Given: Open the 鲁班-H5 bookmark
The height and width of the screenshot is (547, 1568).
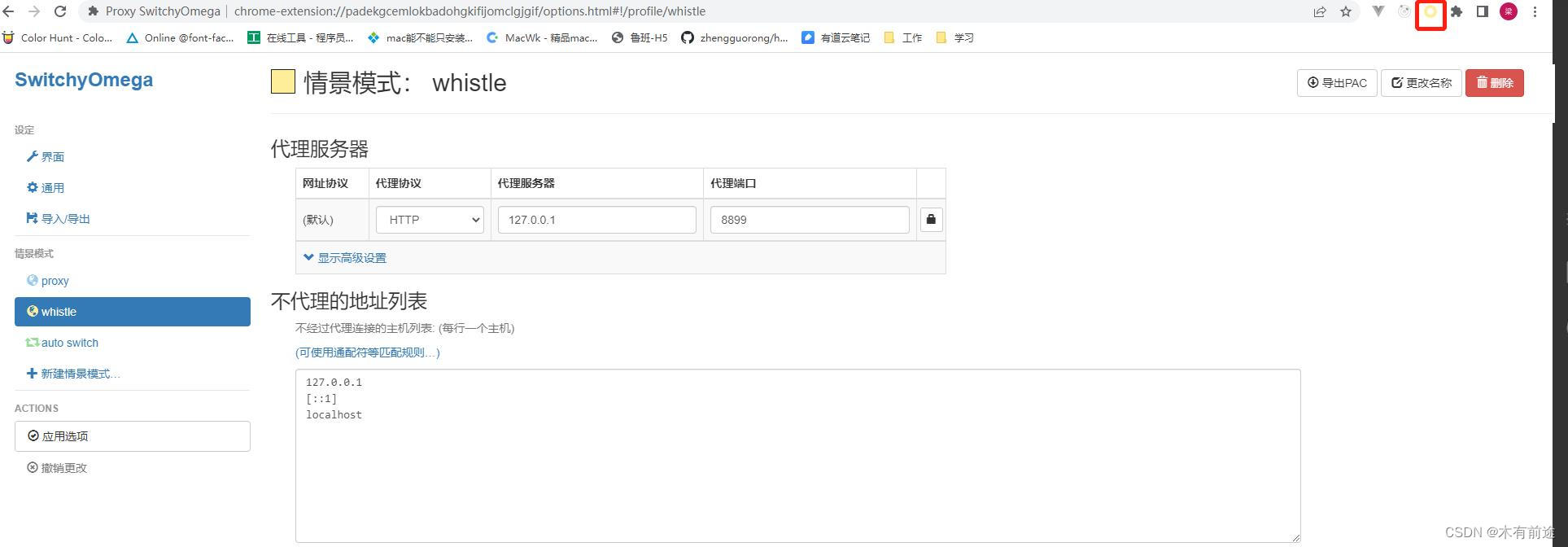Looking at the screenshot, I should pos(640,37).
